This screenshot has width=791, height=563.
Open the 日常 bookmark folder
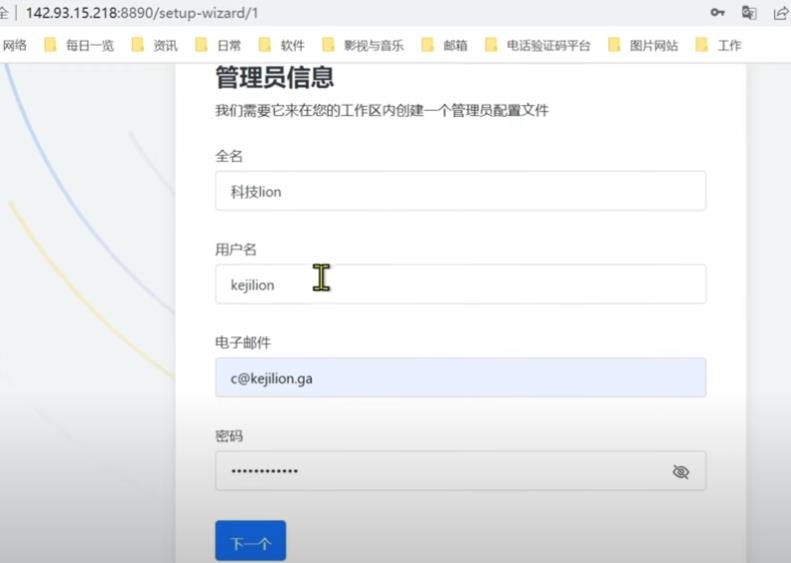tap(218, 45)
